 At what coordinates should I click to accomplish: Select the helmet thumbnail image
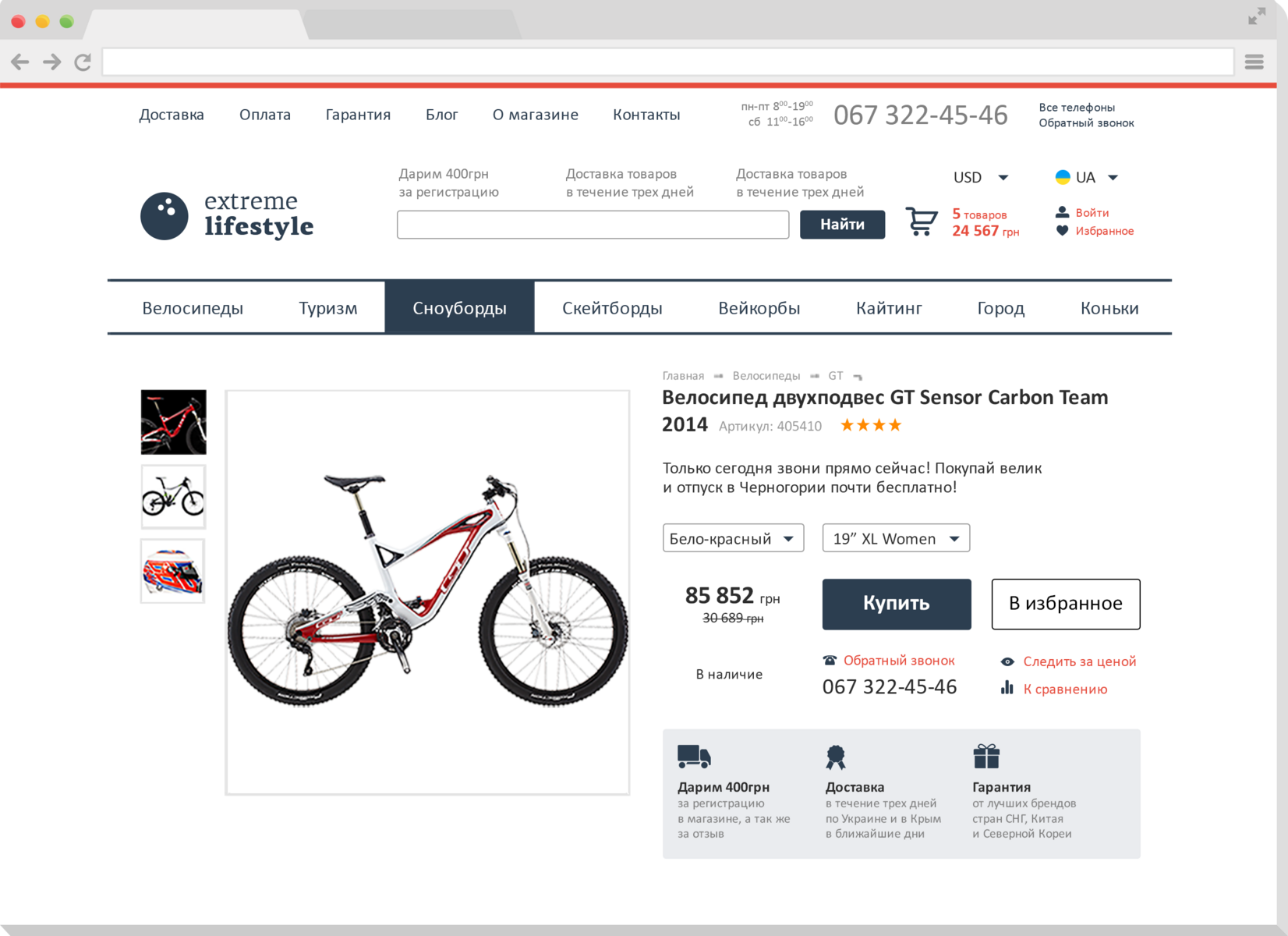point(173,571)
